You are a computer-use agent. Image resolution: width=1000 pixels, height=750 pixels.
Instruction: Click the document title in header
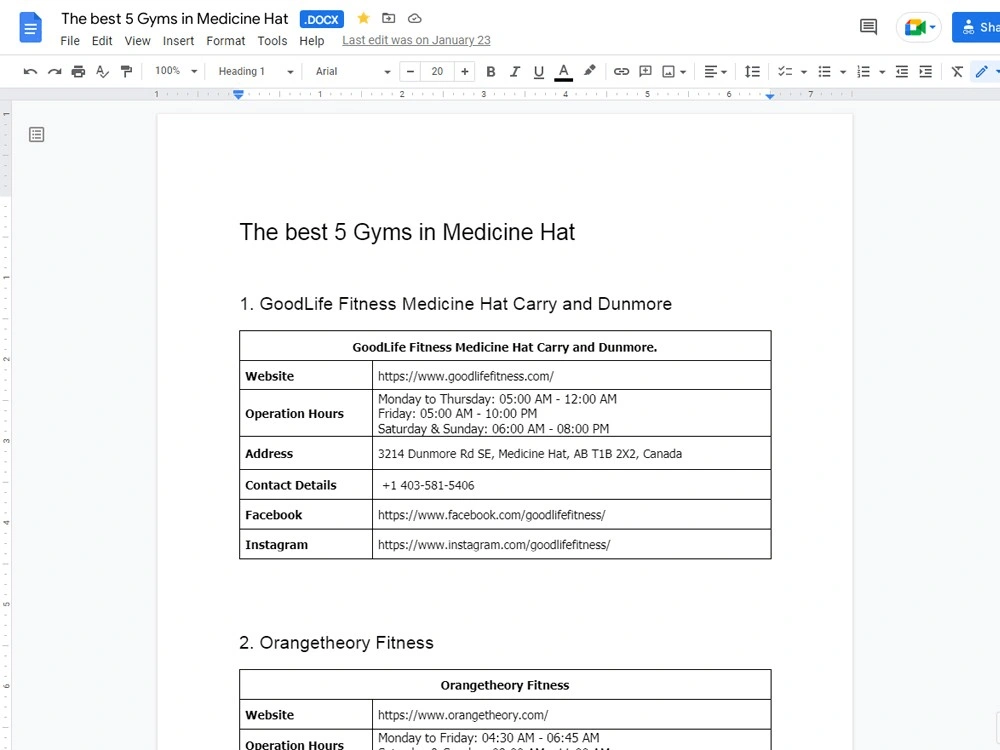pos(175,18)
